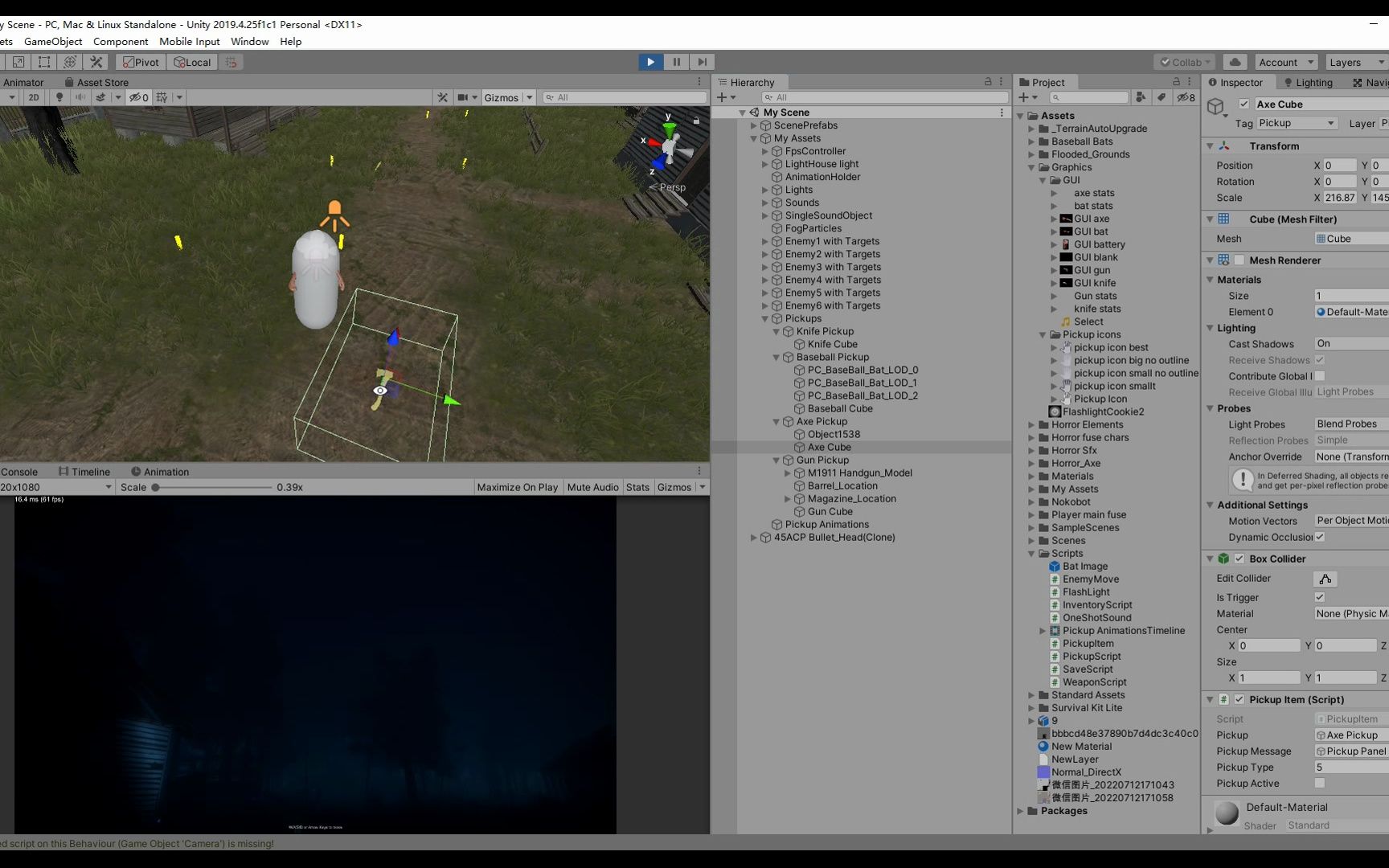Click Mute Audio in the Game view
Image resolution: width=1389 pixels, height=868 pixels.
click(x=592, y=487)
